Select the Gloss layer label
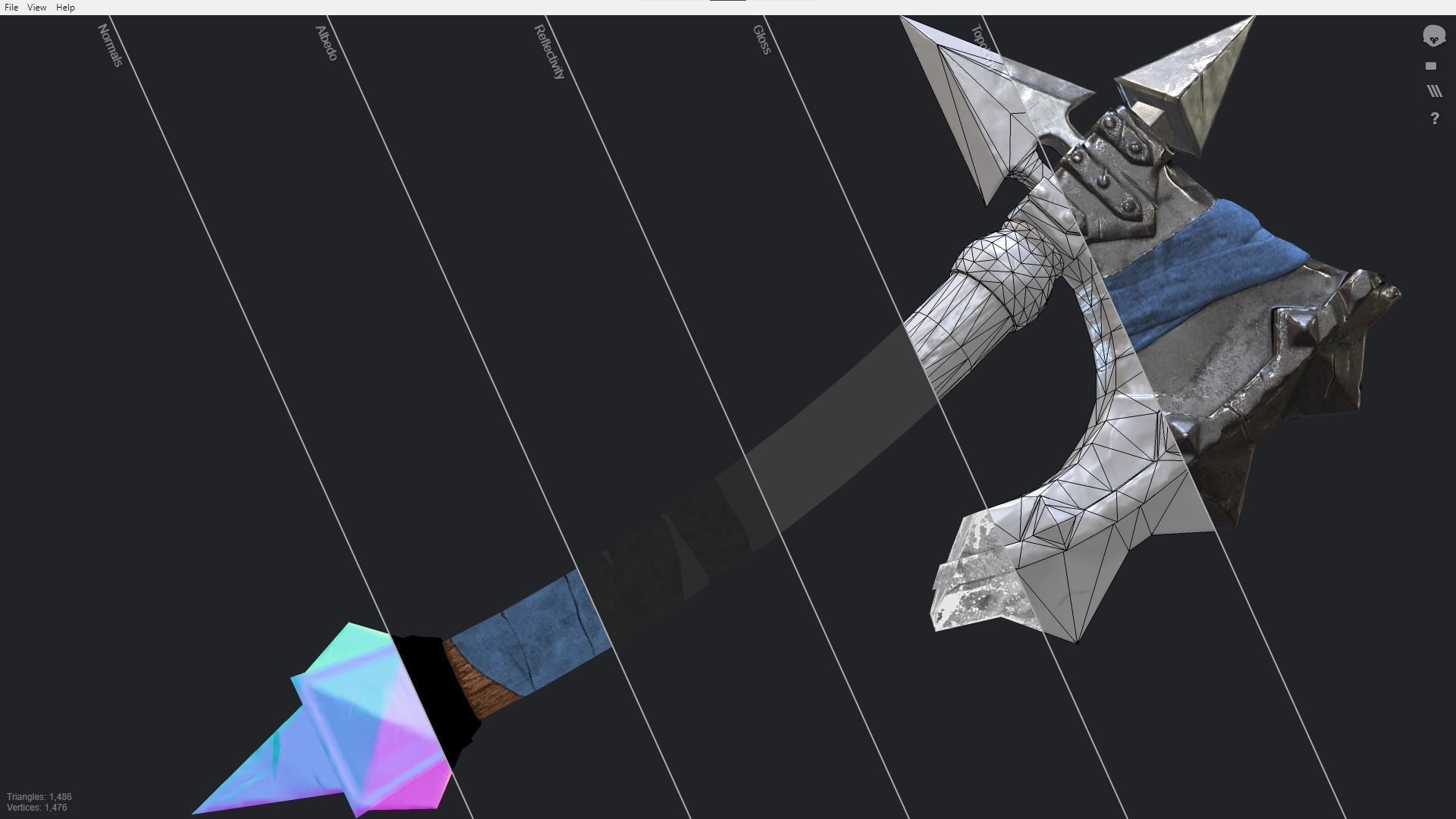This screenshot has width=1456, height=819. (761, 39)
